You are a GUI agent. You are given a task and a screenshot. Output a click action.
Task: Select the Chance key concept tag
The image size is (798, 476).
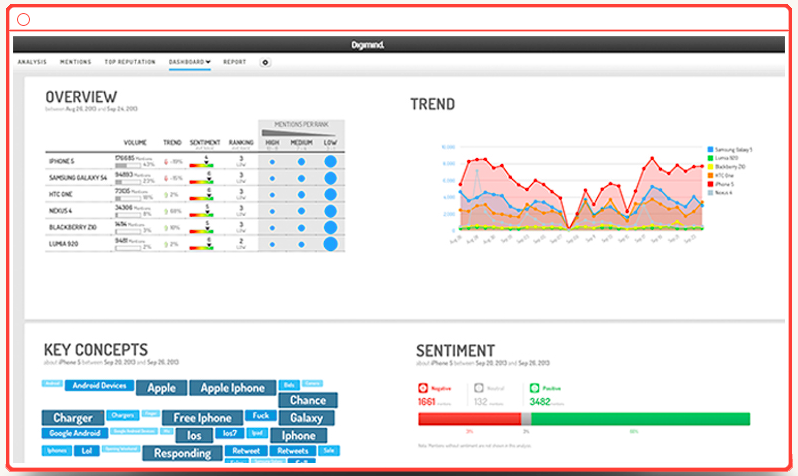point(308,400)
